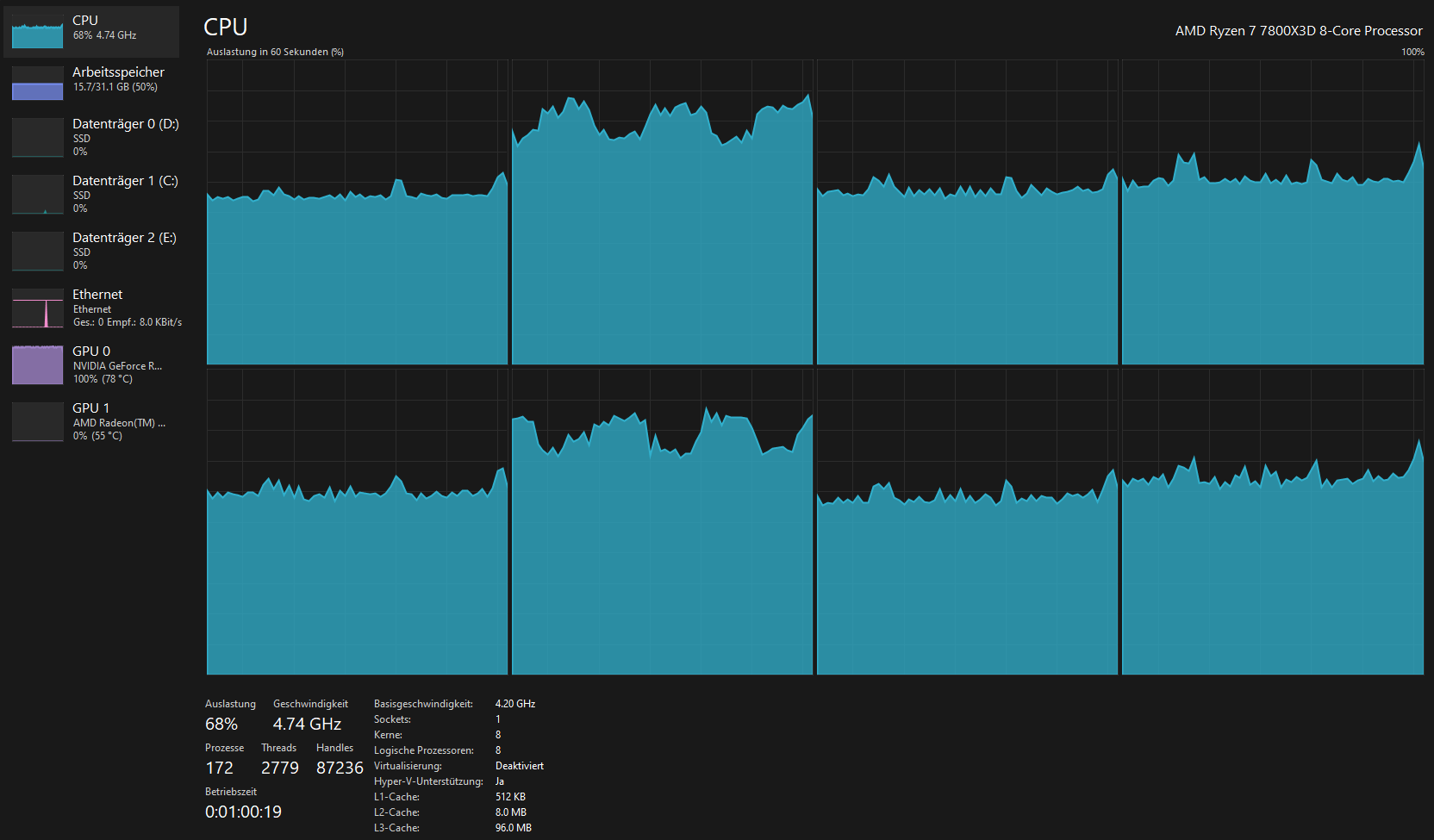Open the Ethernet network monitor
1434x840 pixels.
[x=97, y=307]
